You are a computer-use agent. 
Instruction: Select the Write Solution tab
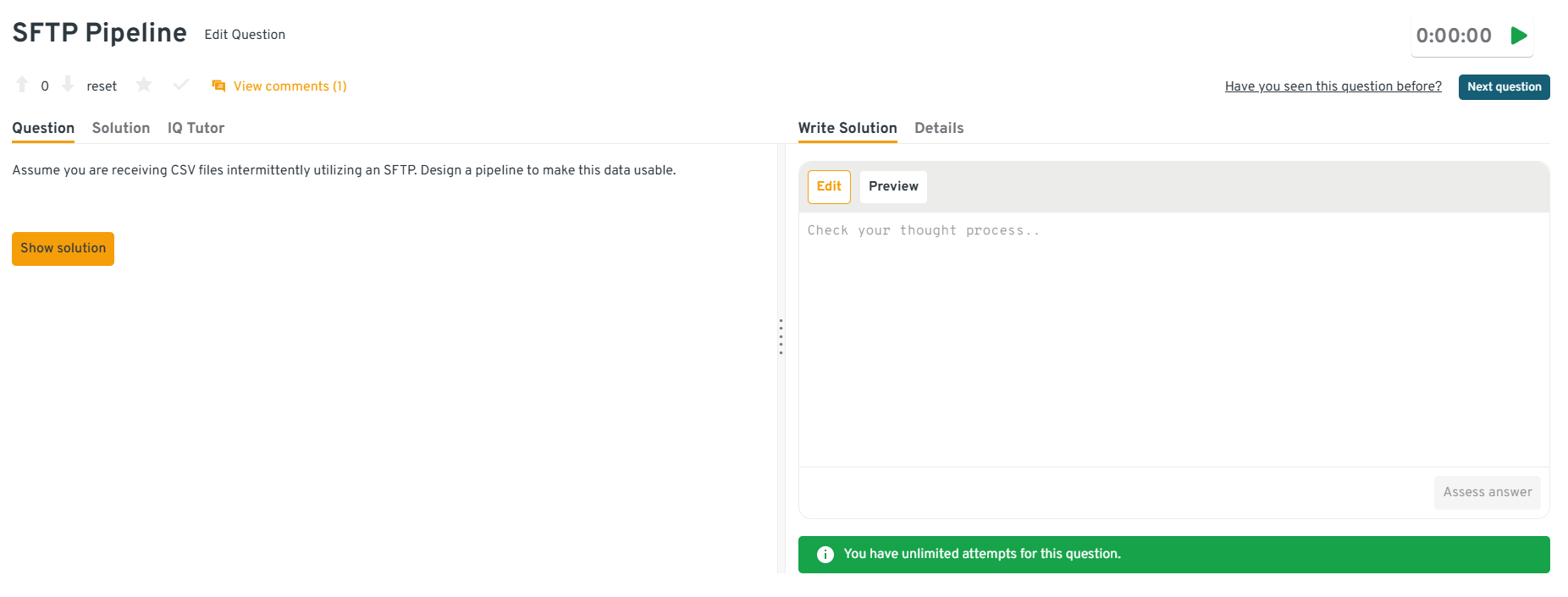(x=847, y=128)
